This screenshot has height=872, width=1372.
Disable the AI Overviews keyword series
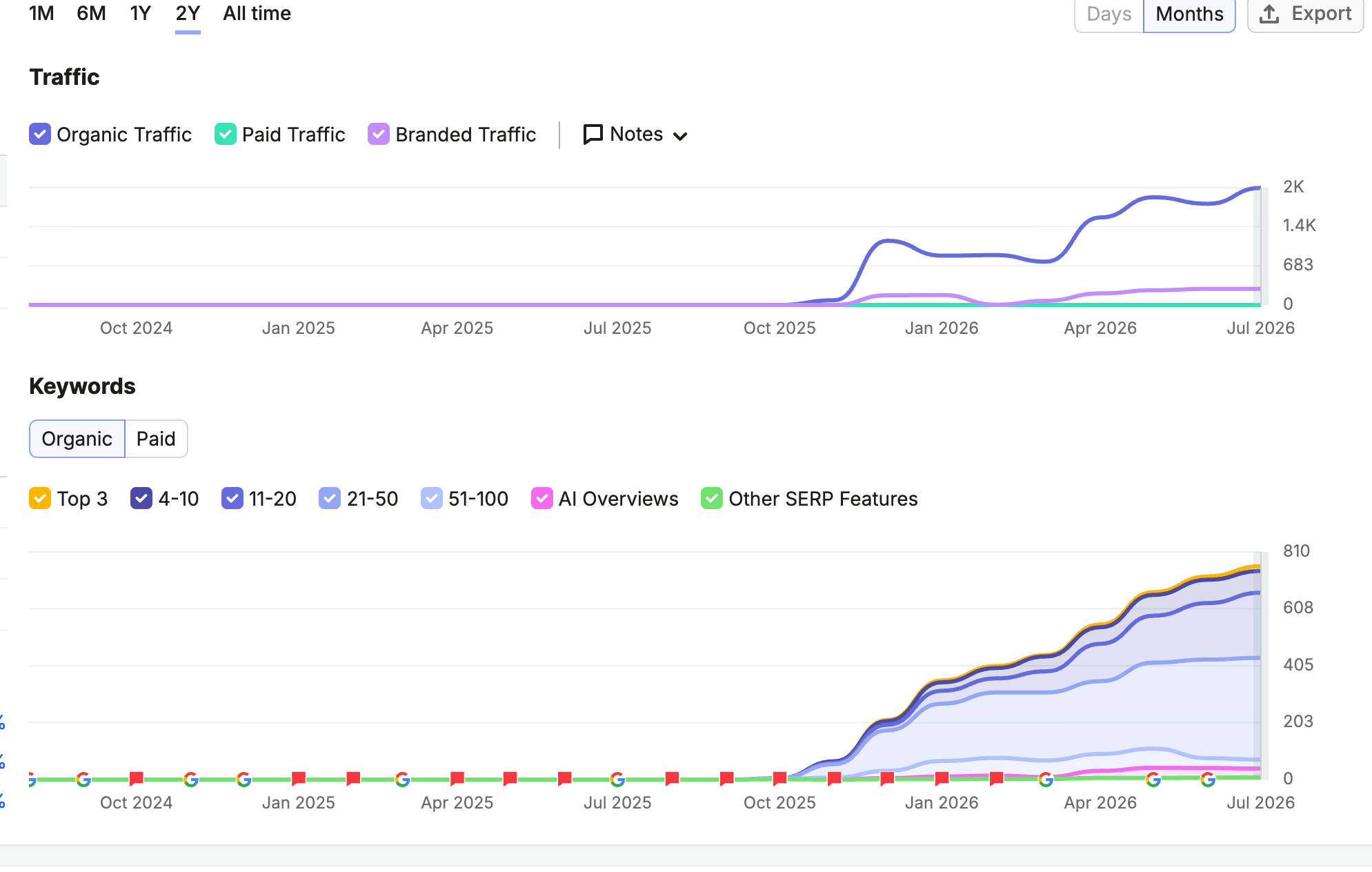(542, 498)
